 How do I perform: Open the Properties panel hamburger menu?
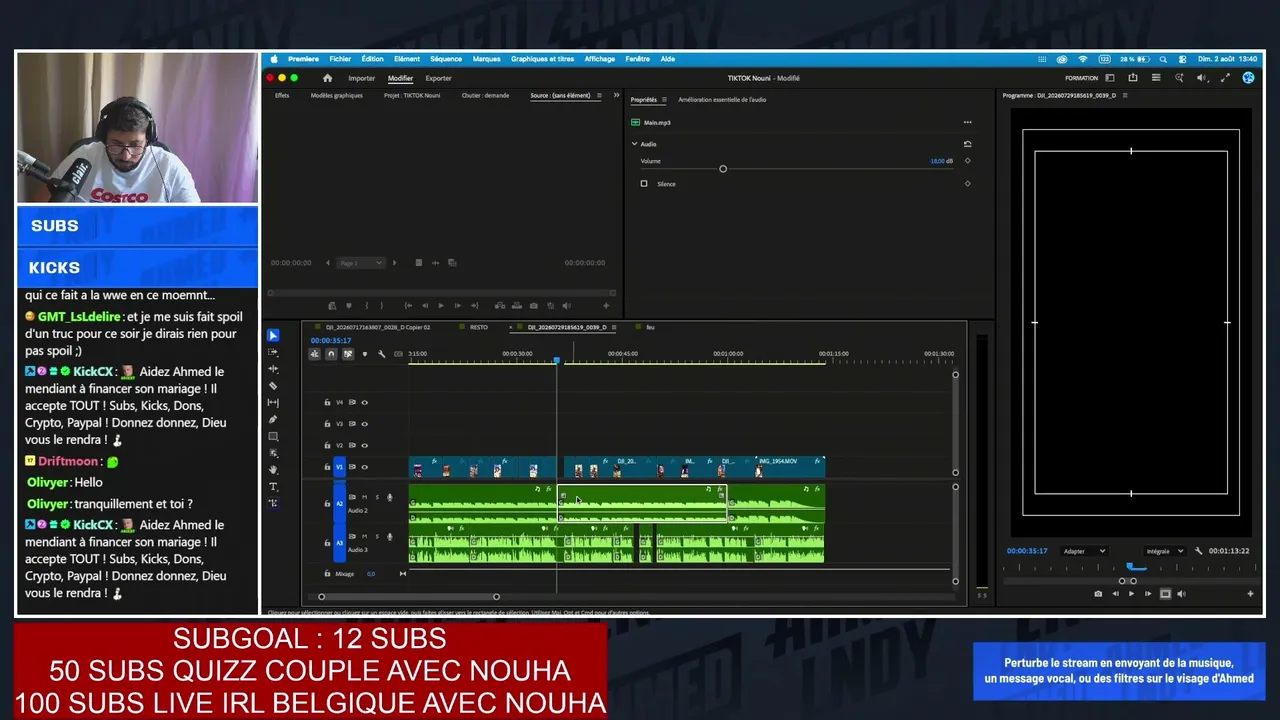click(664, 100)
